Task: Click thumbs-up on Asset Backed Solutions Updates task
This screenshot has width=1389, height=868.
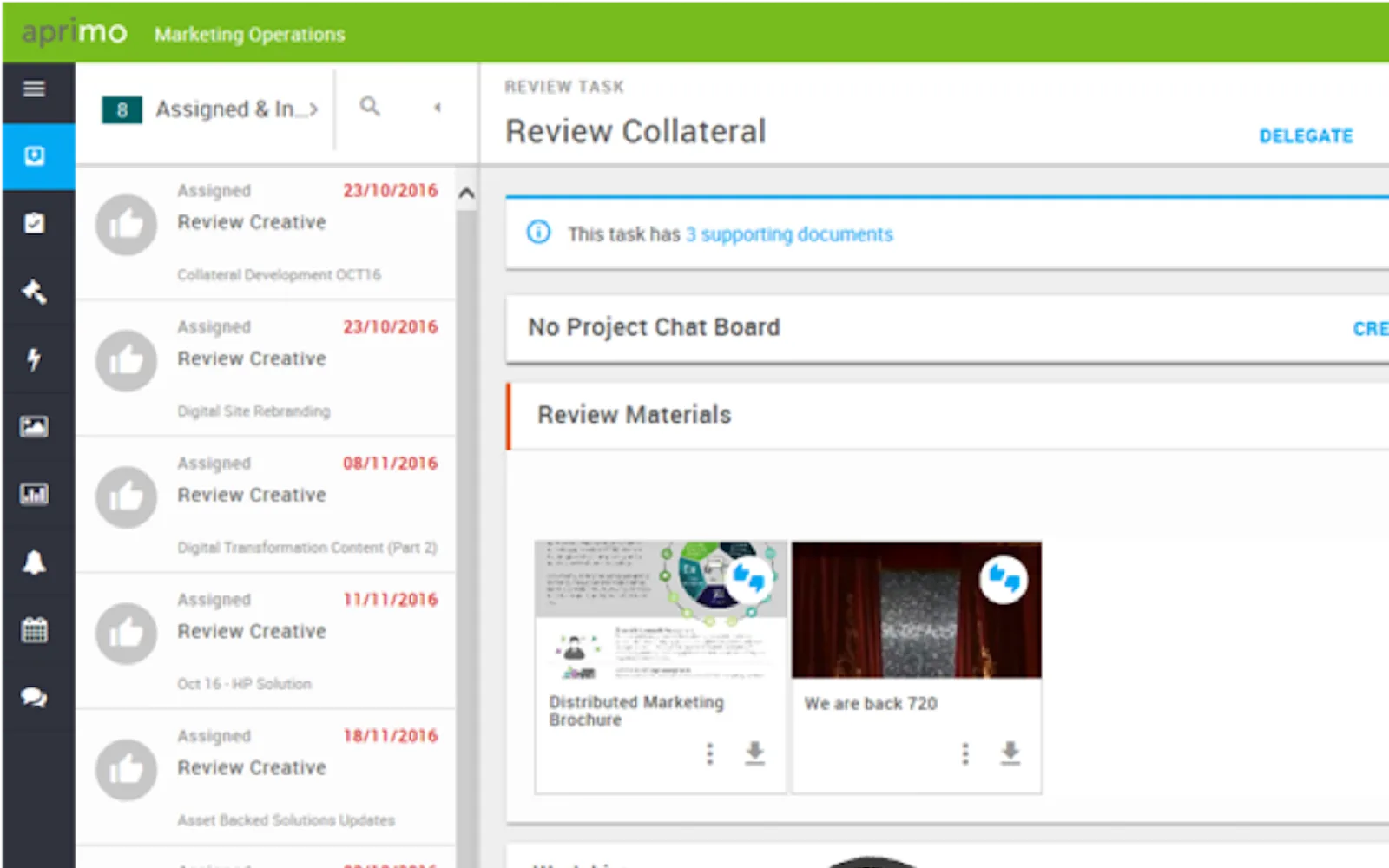Action: coord(126,770)
